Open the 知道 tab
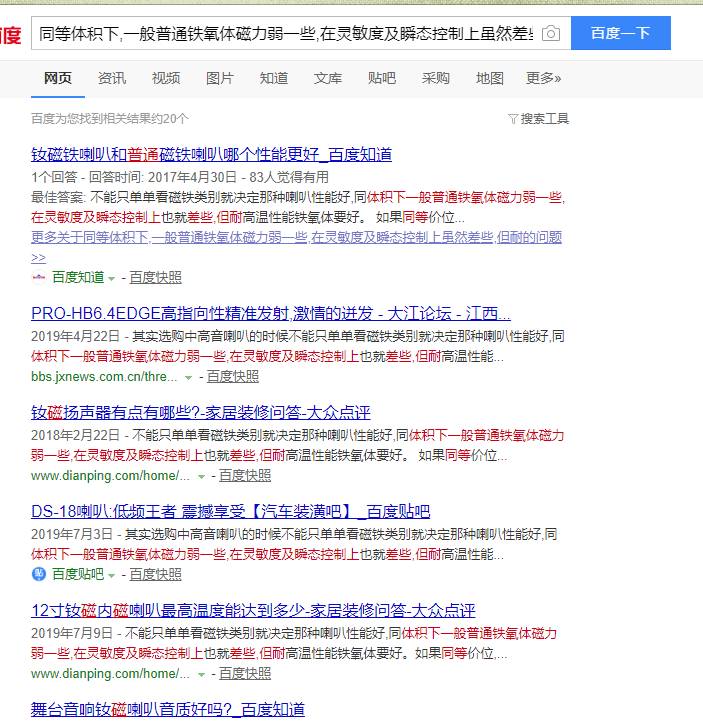 point(274,78)
